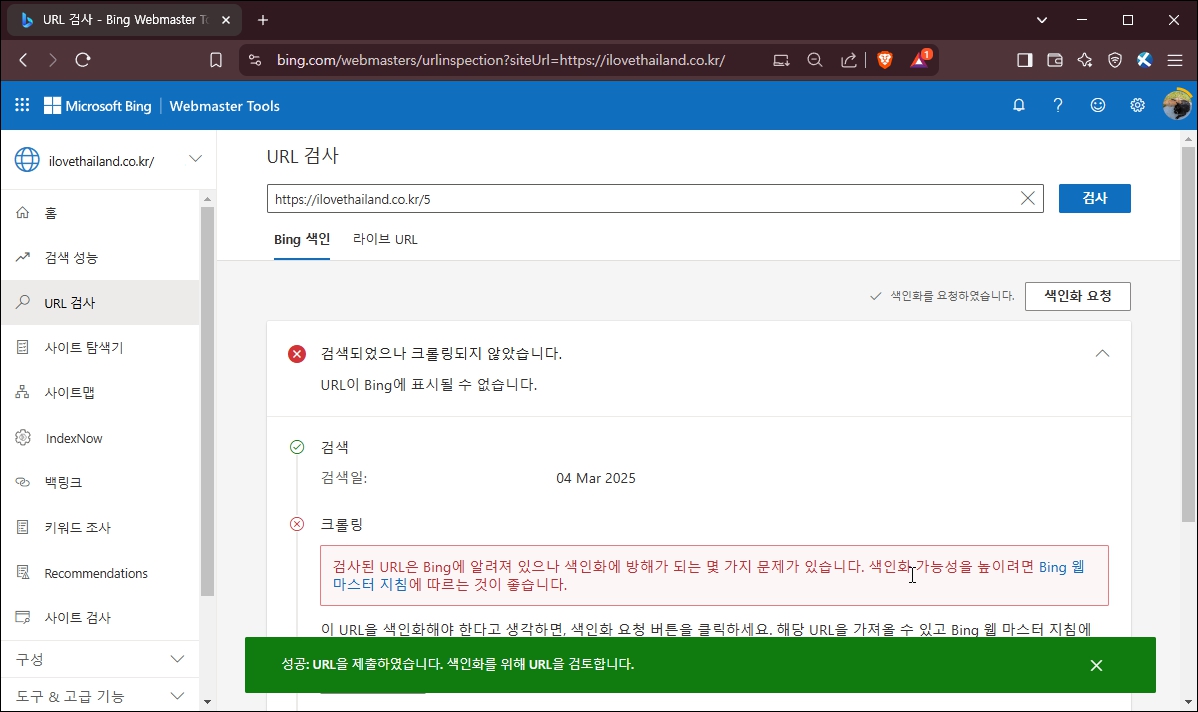Image resolution: width=1198 pixels, height=712 pixels.
Task: Switch to the 라이브 URL tab
Action: (x=385, y=239)
